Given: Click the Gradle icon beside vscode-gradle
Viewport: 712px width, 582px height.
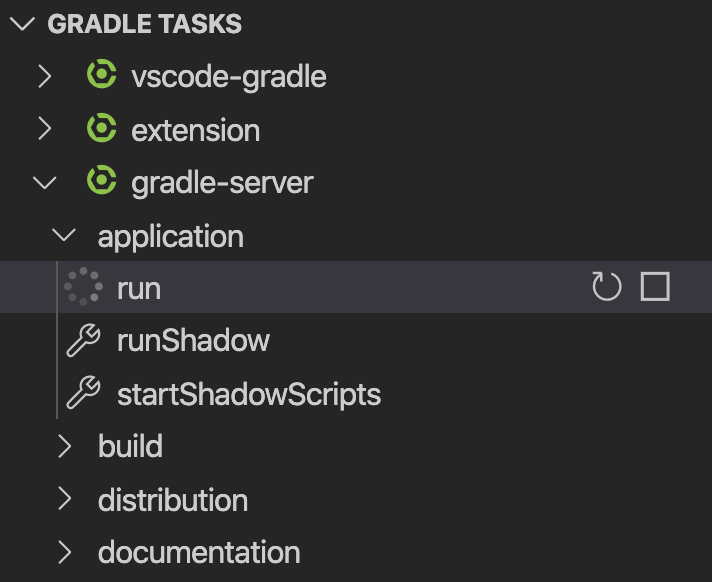Looking at the screenshot, I should (101, 74).
